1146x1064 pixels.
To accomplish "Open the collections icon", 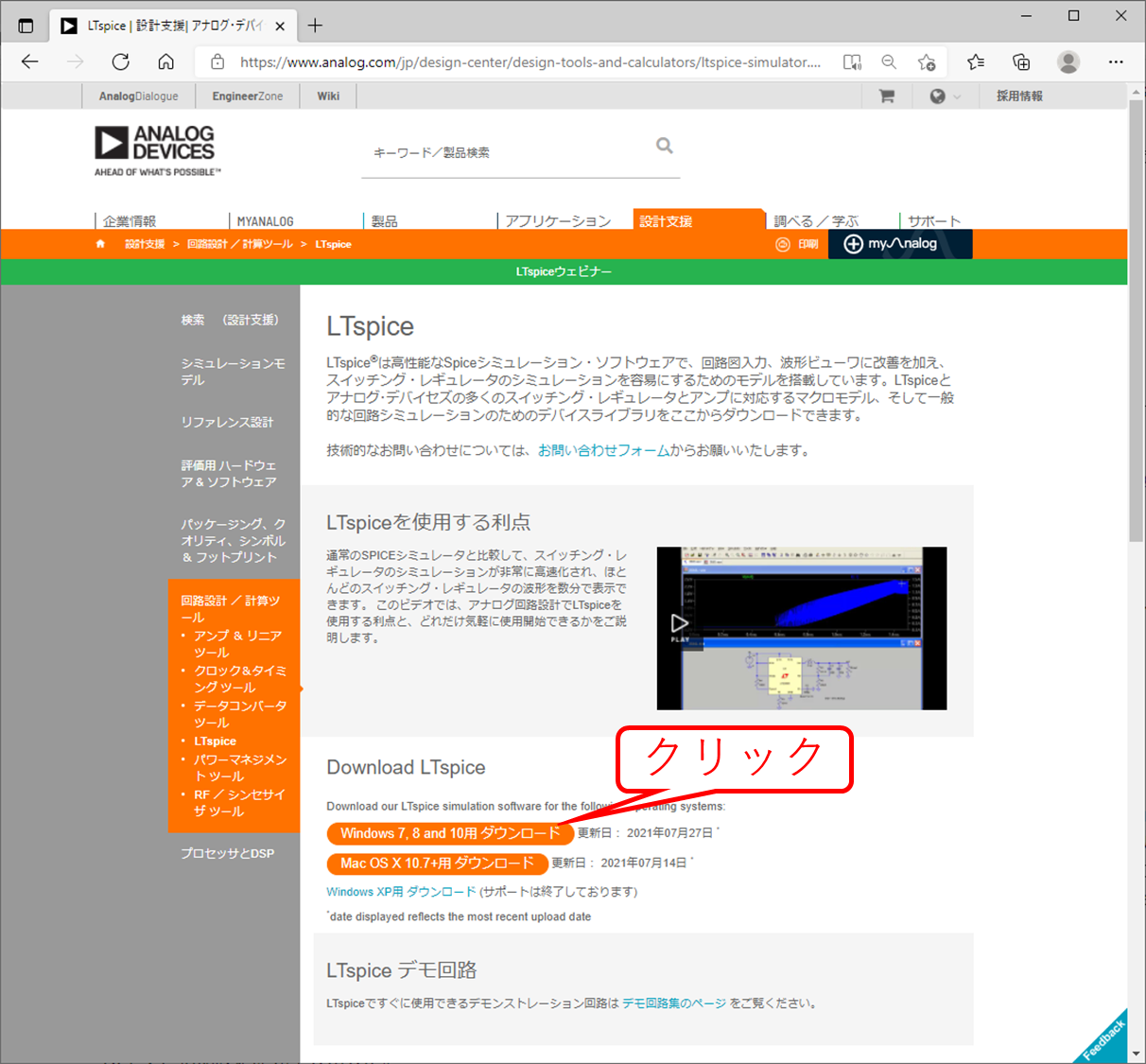I will pyautogui.click(x=1021, y=62).
